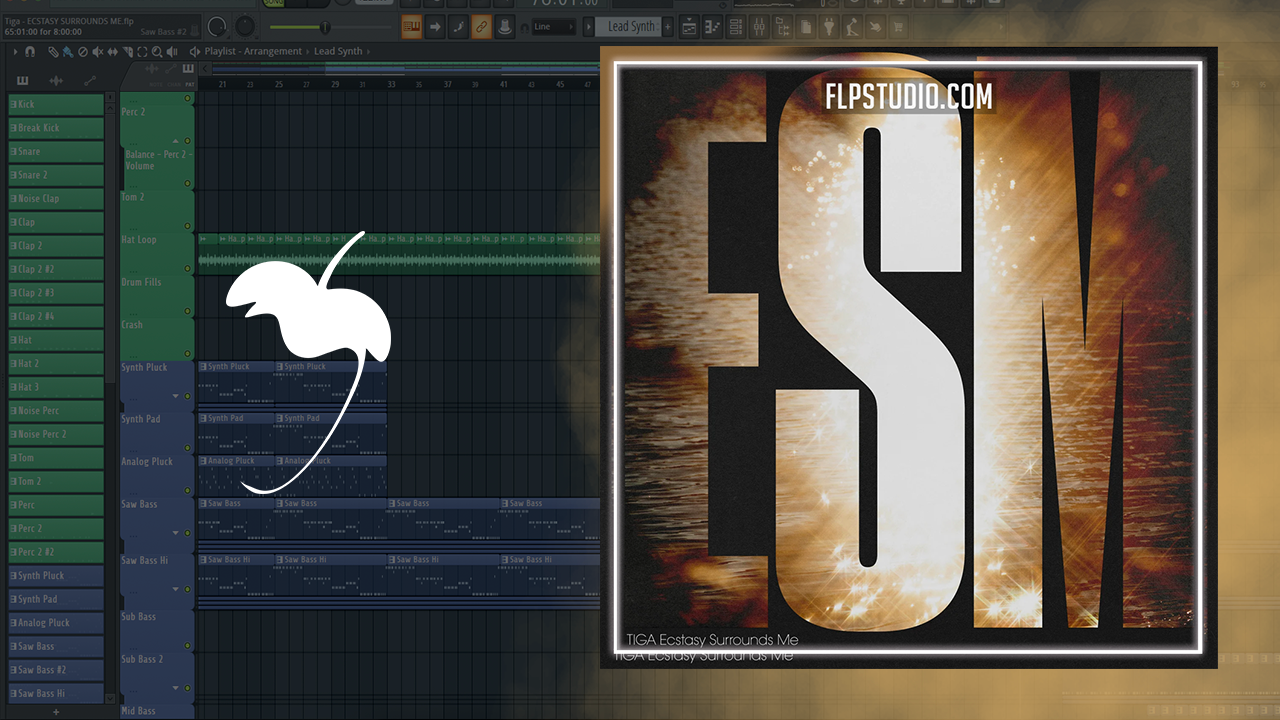Screen dimensions: 1280x720
Task: Open the plugin picker plug icon
Action: (x=828, y=27)
